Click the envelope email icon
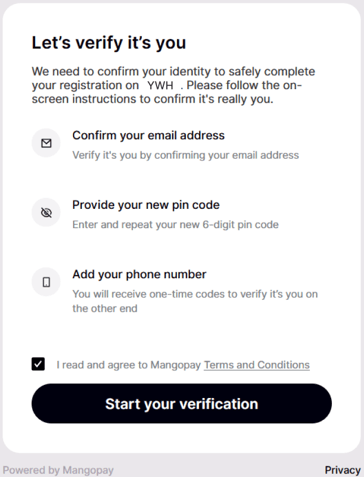 click(46, 143)
